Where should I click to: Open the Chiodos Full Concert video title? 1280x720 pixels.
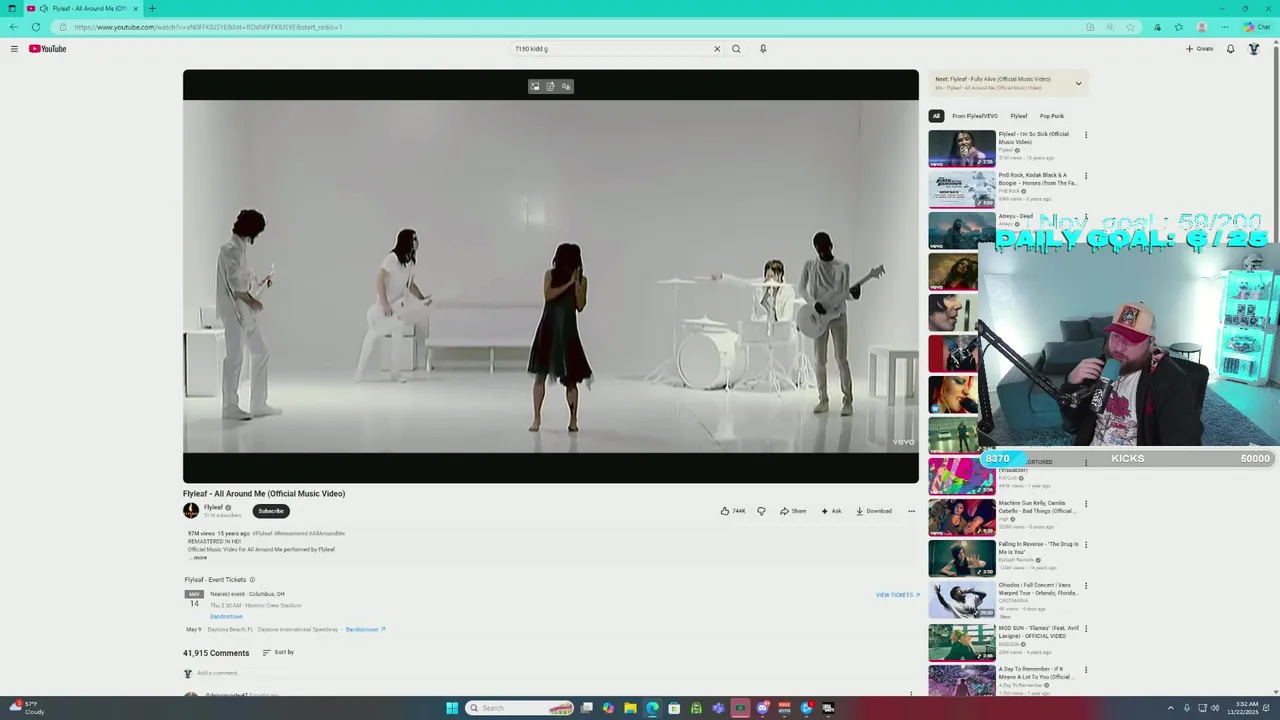pos(1038,589)
